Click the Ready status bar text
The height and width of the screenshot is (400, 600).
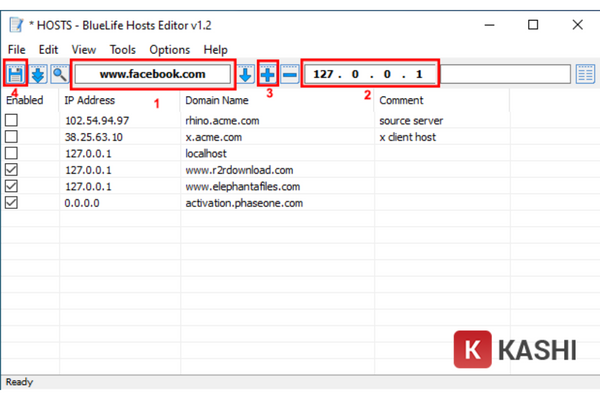(x=20, y=382)
